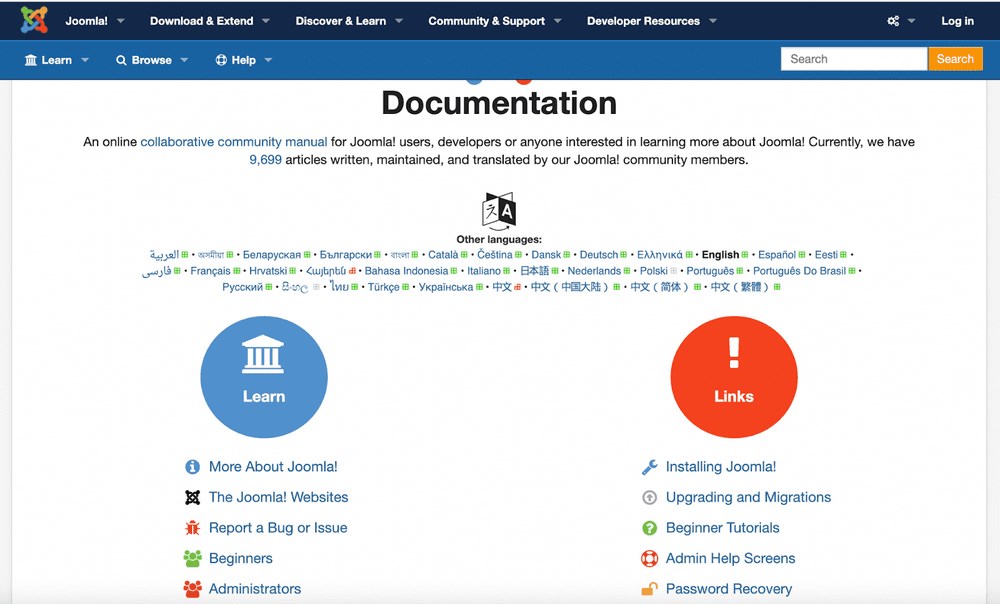This screenshot has width=1000, height=604.
Task: Open Admin Help Screens link
Action: pyautogui.click(x=730, y=558)
